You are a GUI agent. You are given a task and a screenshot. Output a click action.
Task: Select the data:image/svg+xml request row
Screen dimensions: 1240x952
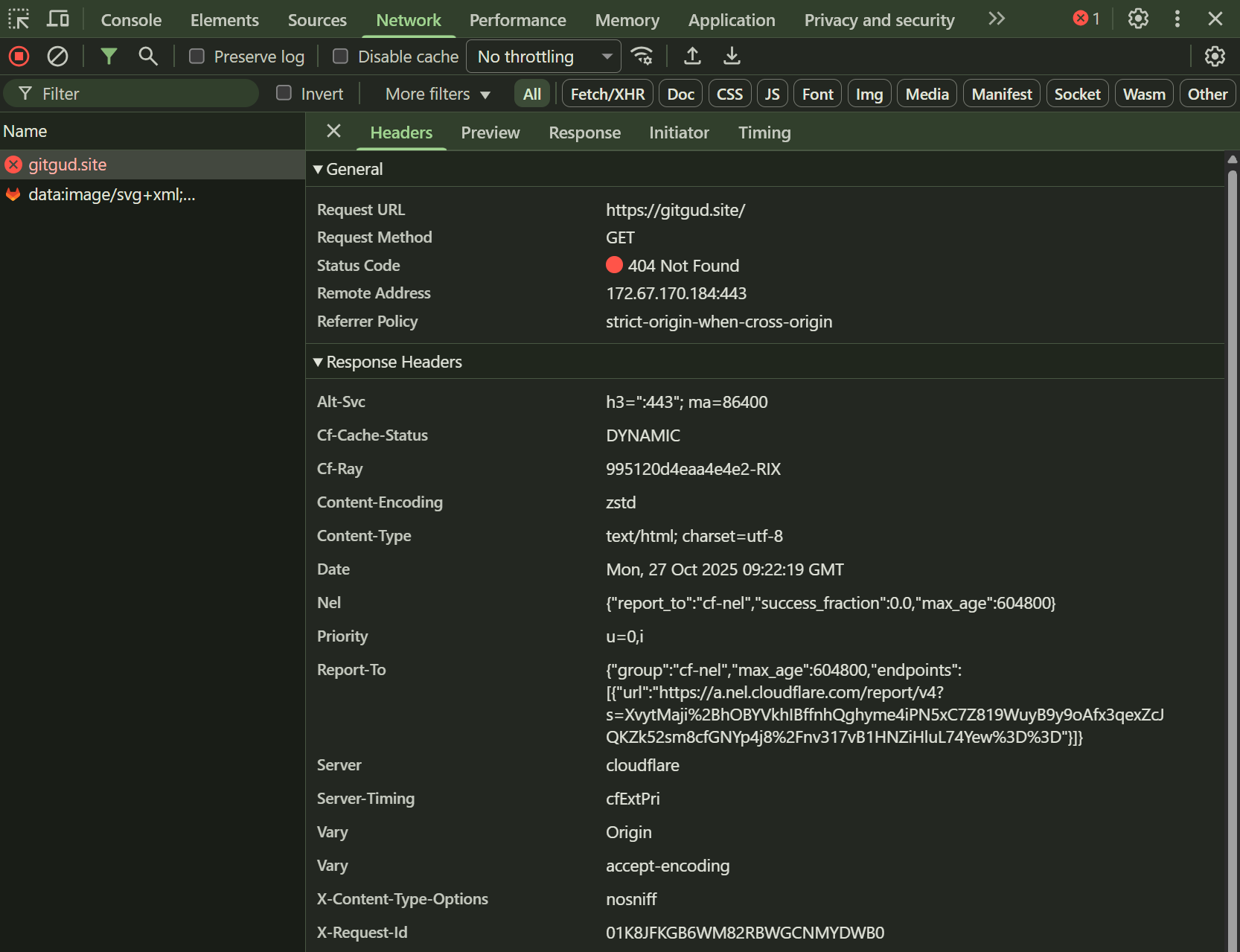153,194
